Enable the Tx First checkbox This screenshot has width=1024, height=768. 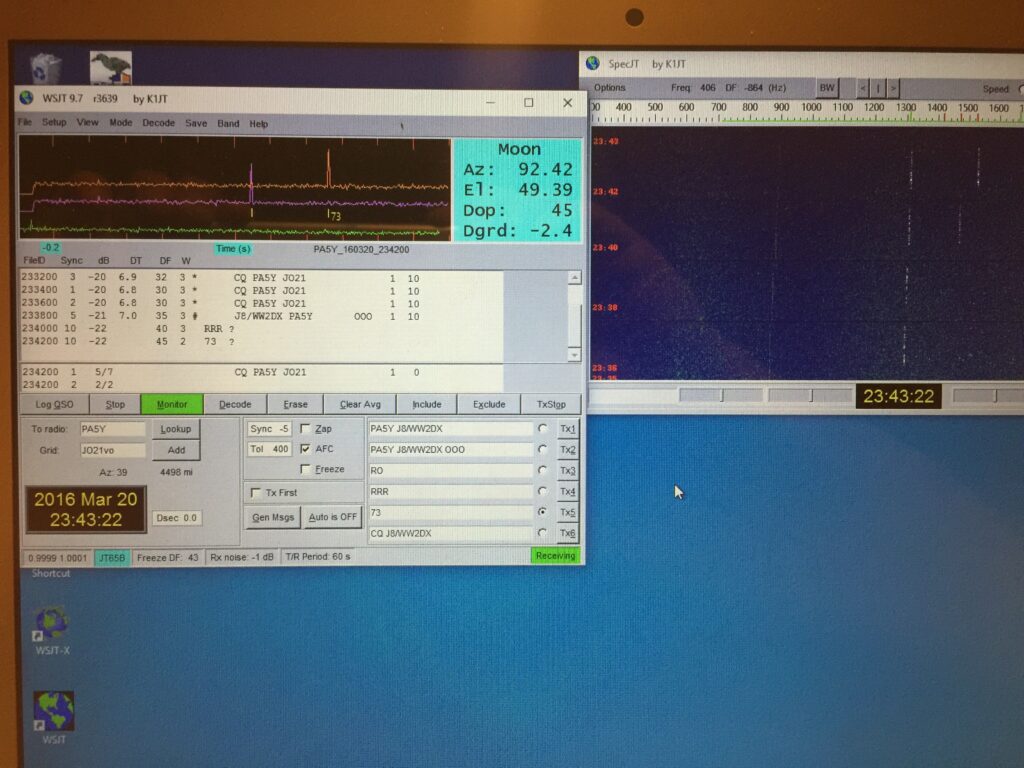click(255, 492)
